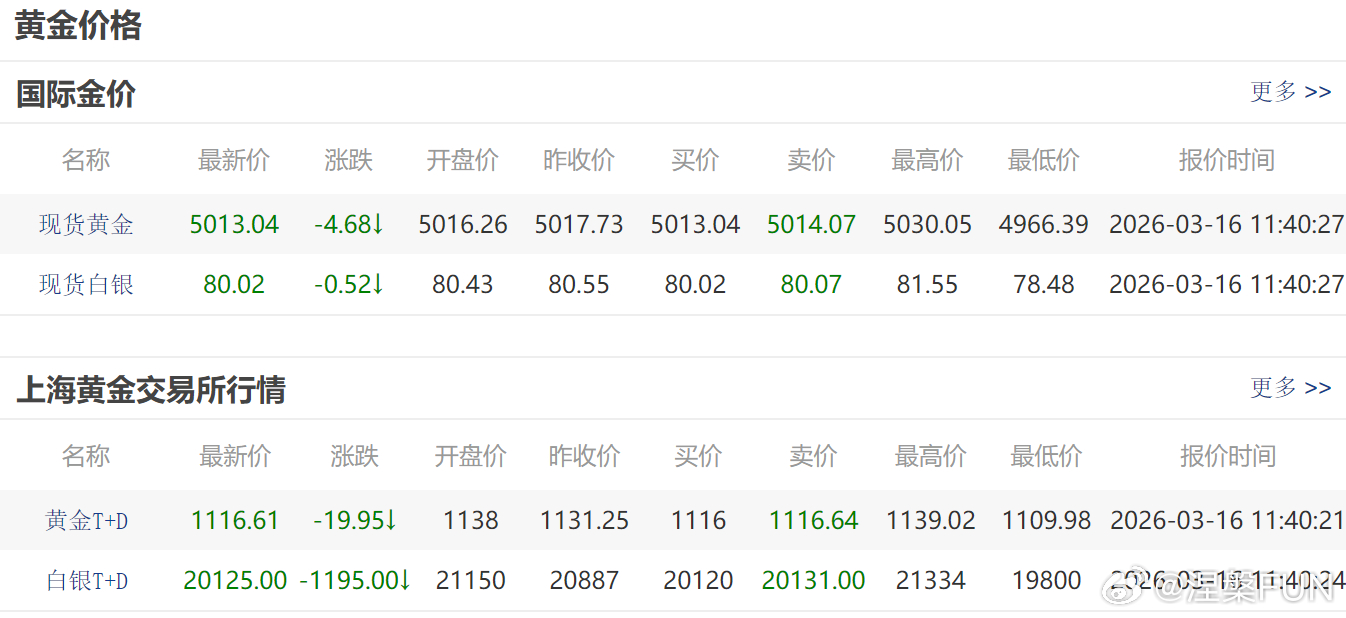The image size is (1346, 618).
Task: Click the latest price 5013.04 of 现货黄金
Action: pyautogui.click(x=234, y=225)
